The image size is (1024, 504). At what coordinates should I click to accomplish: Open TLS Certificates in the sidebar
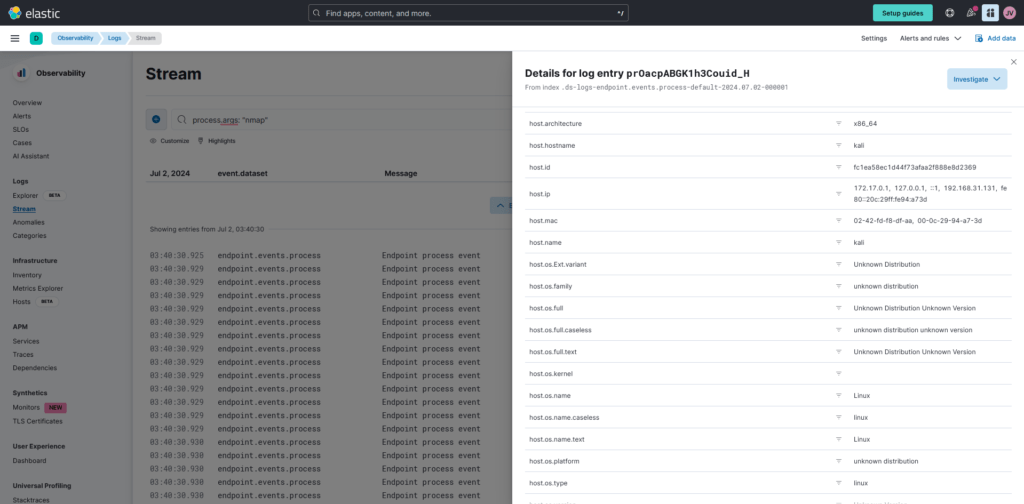coord(38,421)
